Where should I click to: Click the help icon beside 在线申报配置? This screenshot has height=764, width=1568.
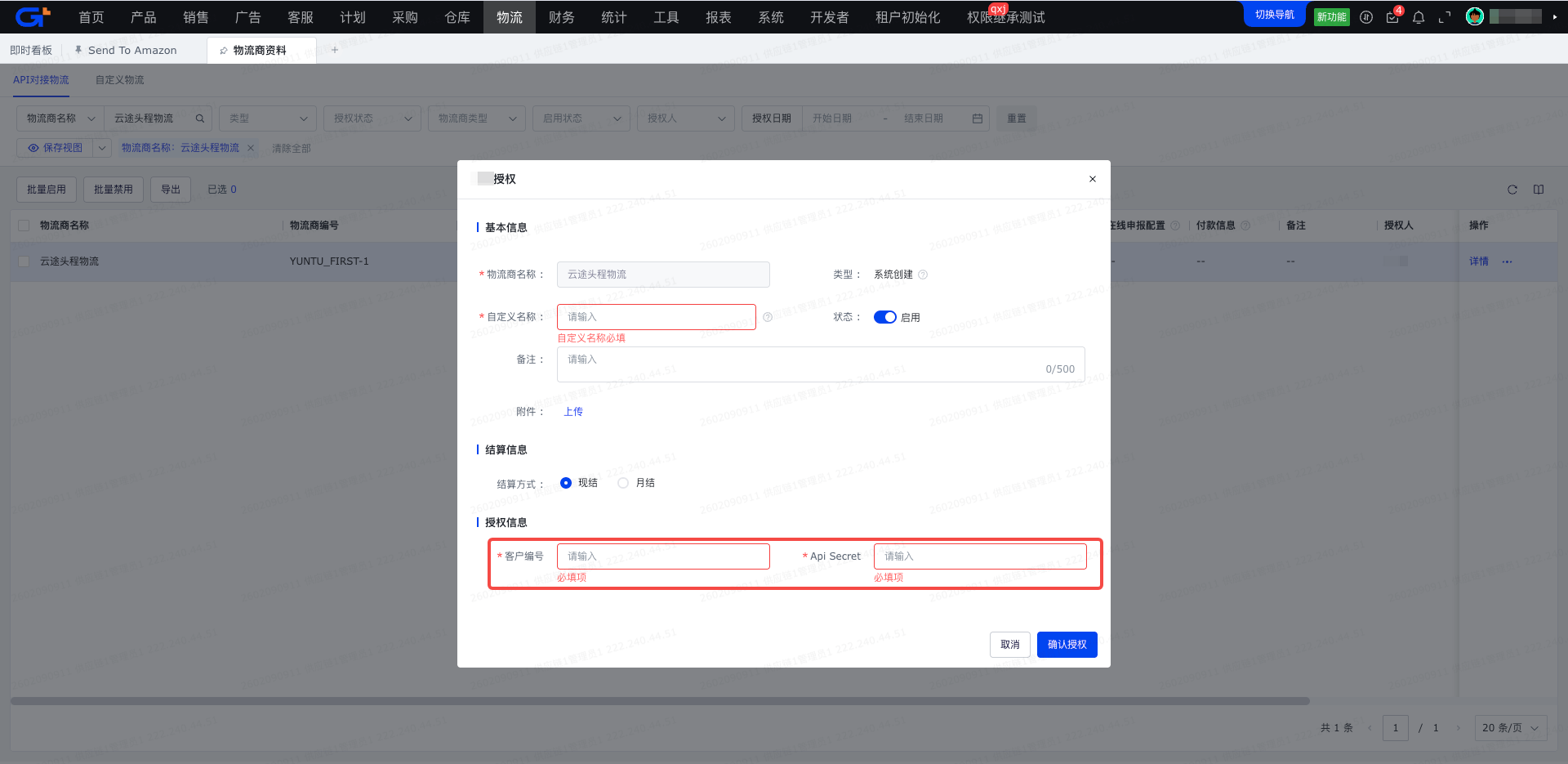click(x=1175, y=226)
